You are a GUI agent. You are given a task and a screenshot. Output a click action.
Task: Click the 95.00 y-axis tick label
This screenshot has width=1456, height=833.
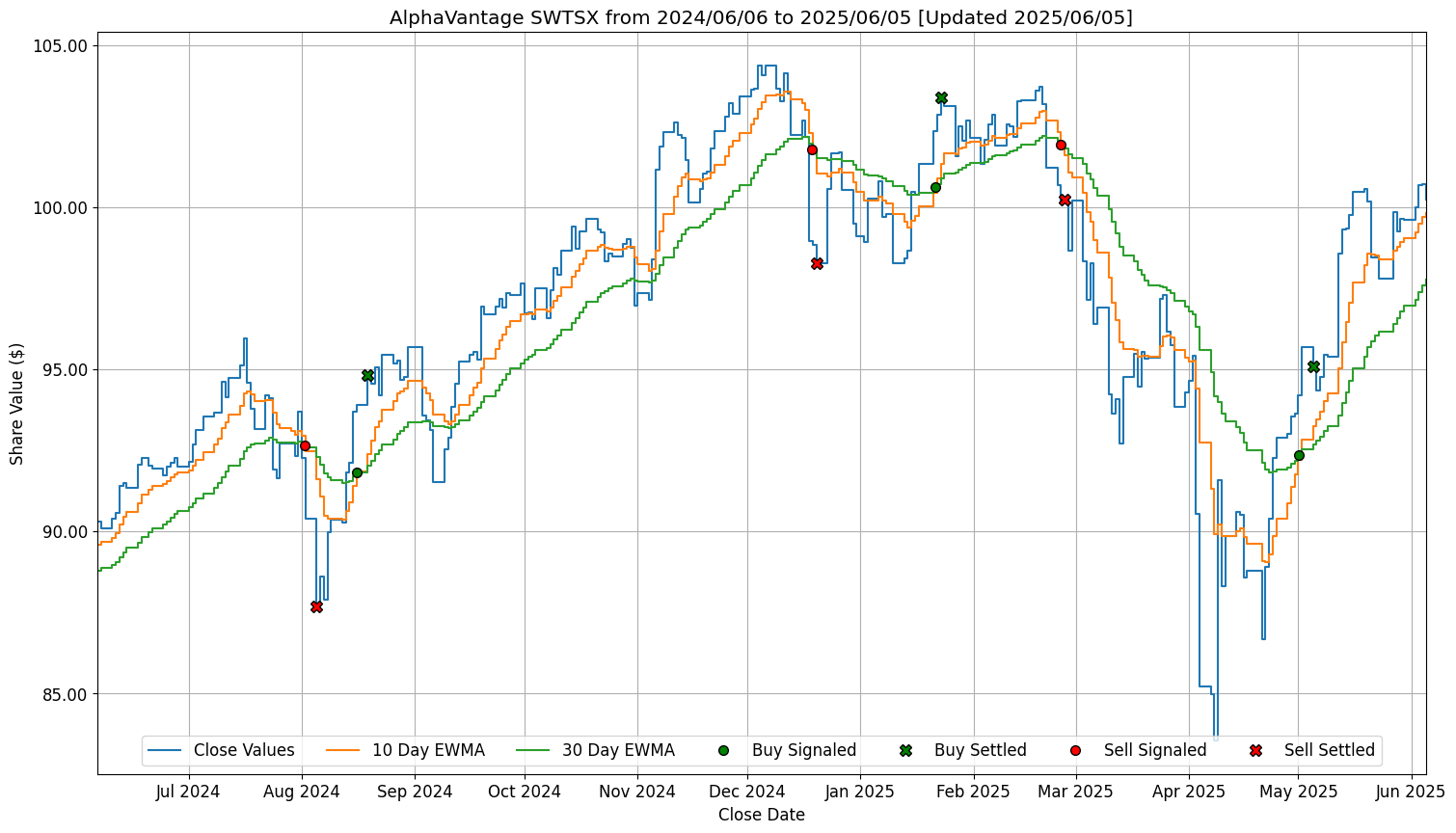point(67,370)
